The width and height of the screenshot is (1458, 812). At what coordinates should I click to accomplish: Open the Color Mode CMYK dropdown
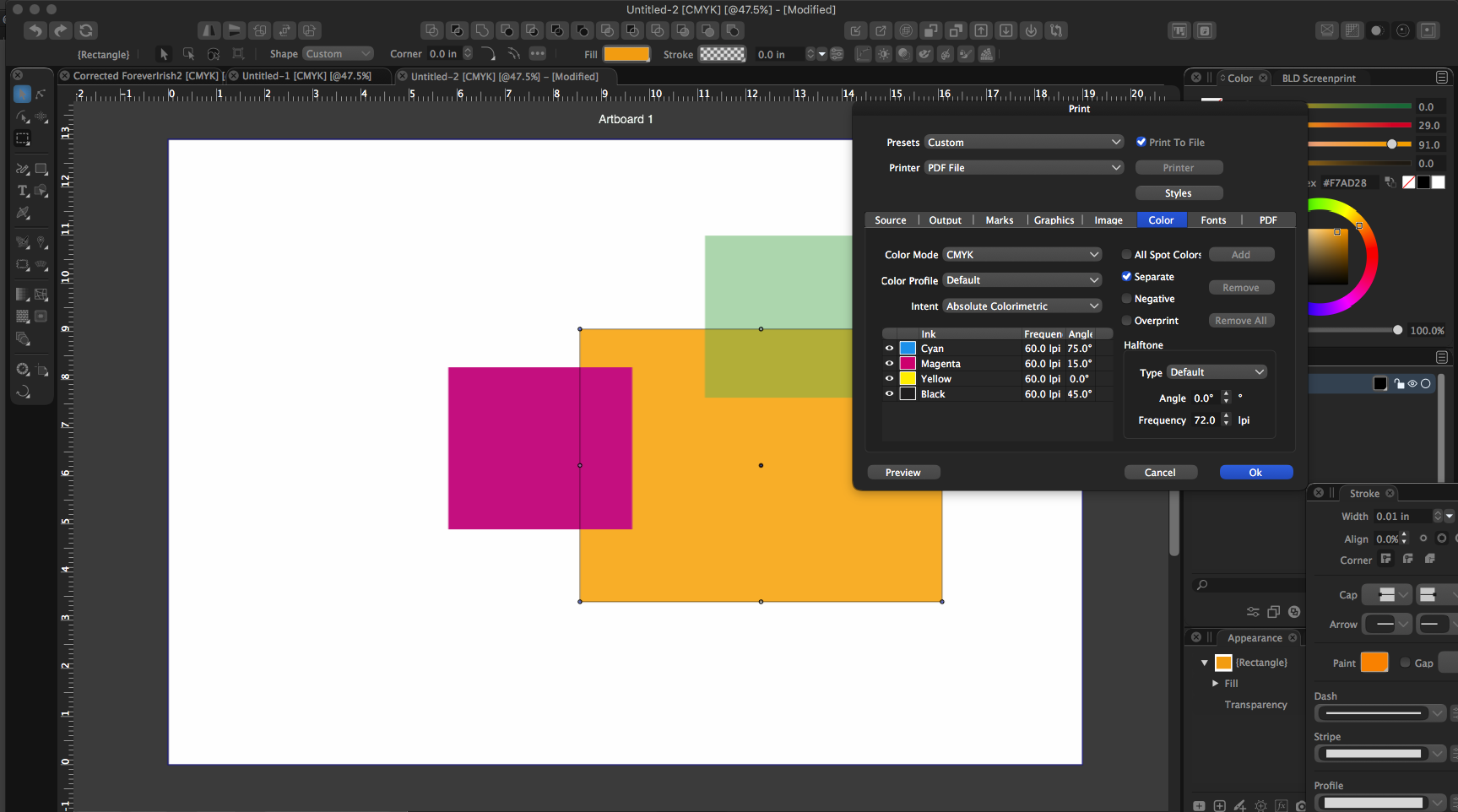point(1022,255)
